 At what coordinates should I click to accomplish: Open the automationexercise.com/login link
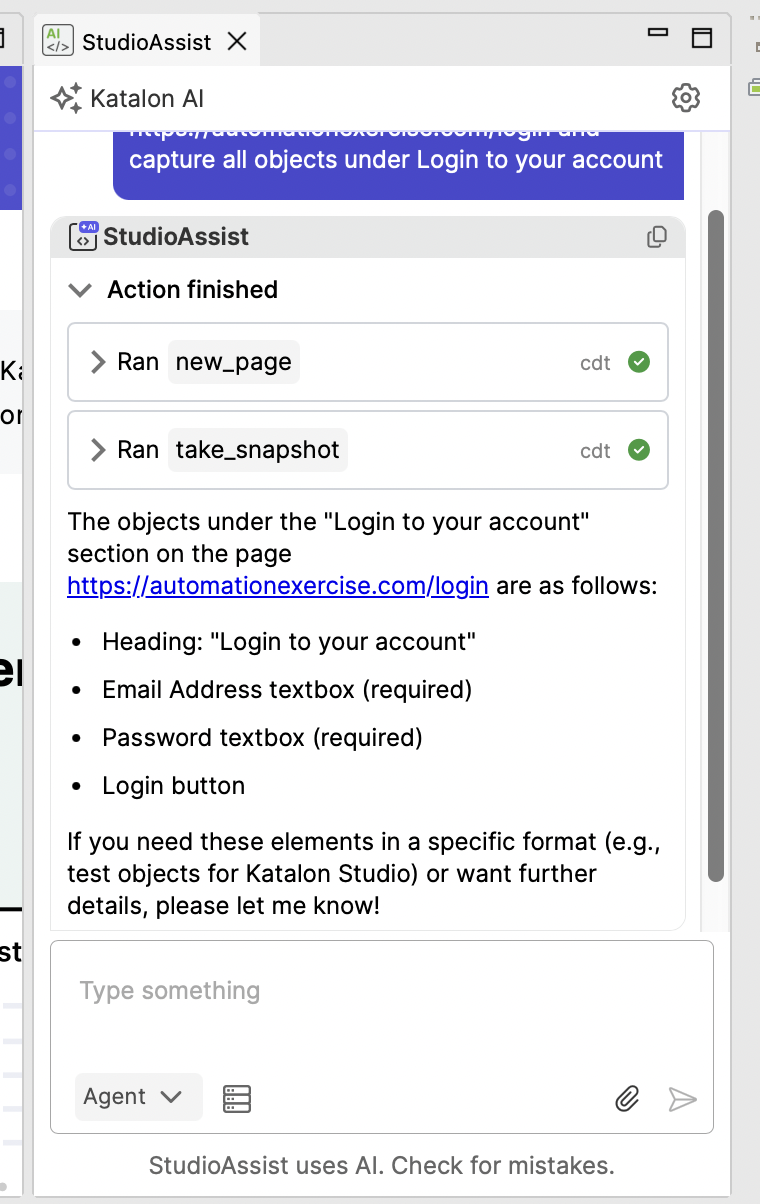click(x=277, y=585)
